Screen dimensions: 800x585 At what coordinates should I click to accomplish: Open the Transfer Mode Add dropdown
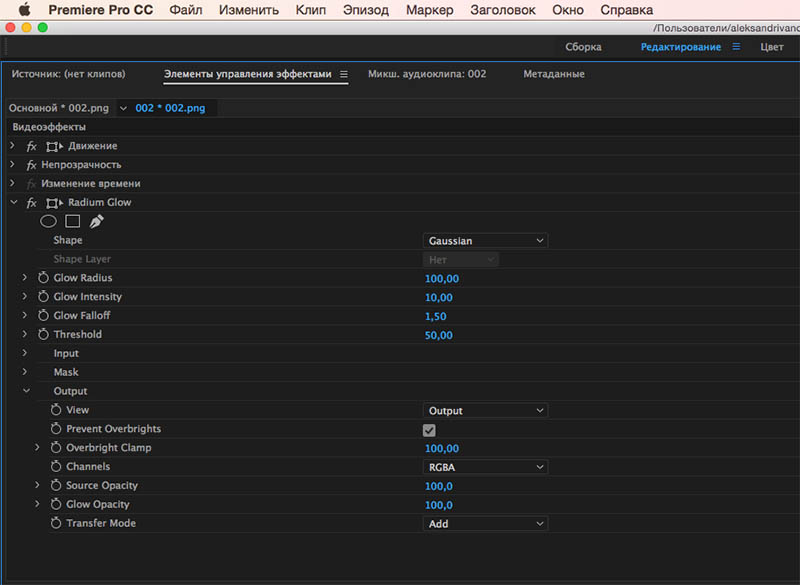[485, 524]
